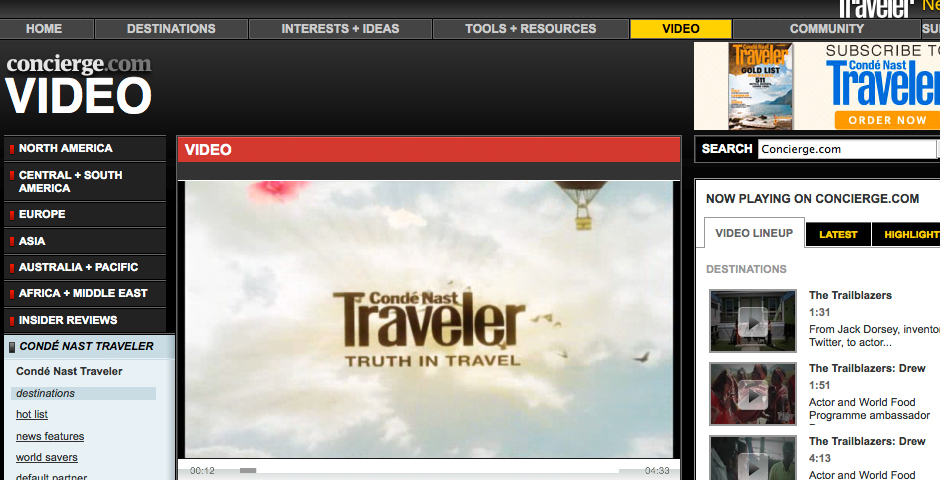Open the world savers link
940x480 pixels.
pyautogui.click(x=47, y=458)
